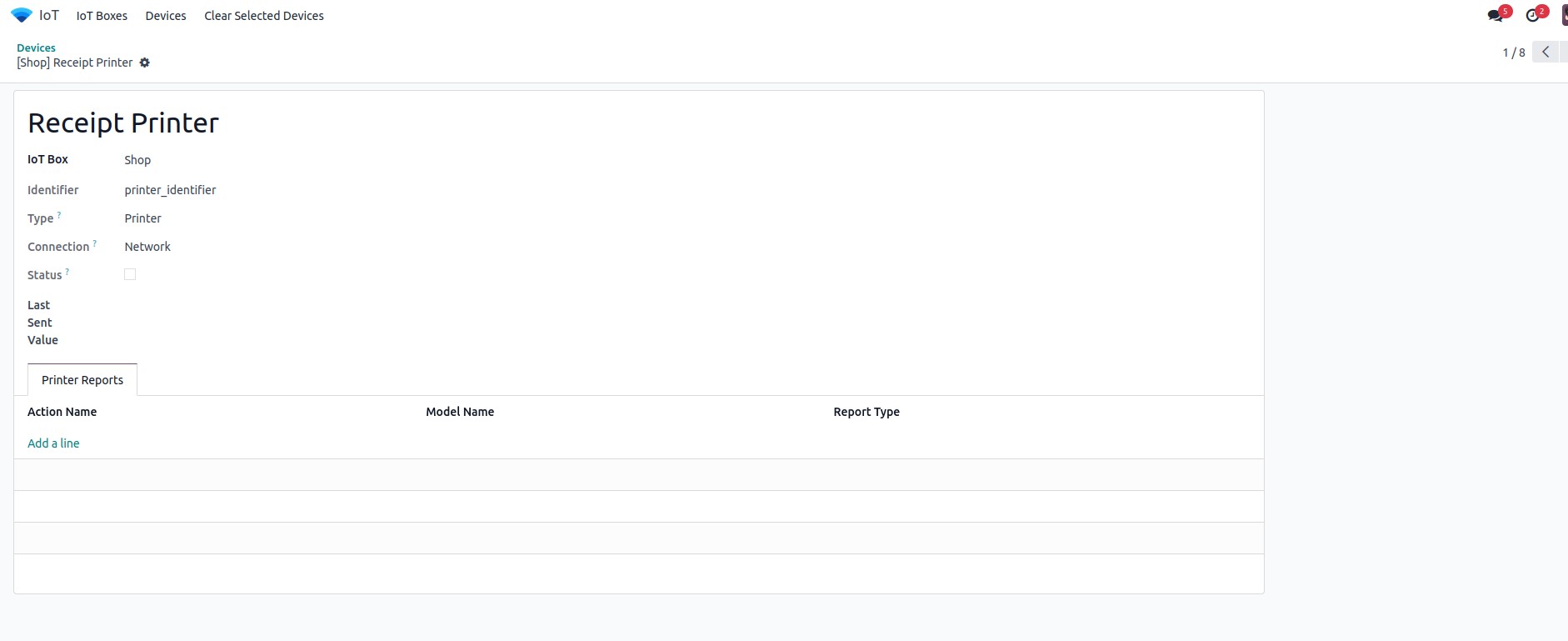Screen dimensions: 1568x641
Task: Click the Status help tooltip mark
Action: point(67,272)
